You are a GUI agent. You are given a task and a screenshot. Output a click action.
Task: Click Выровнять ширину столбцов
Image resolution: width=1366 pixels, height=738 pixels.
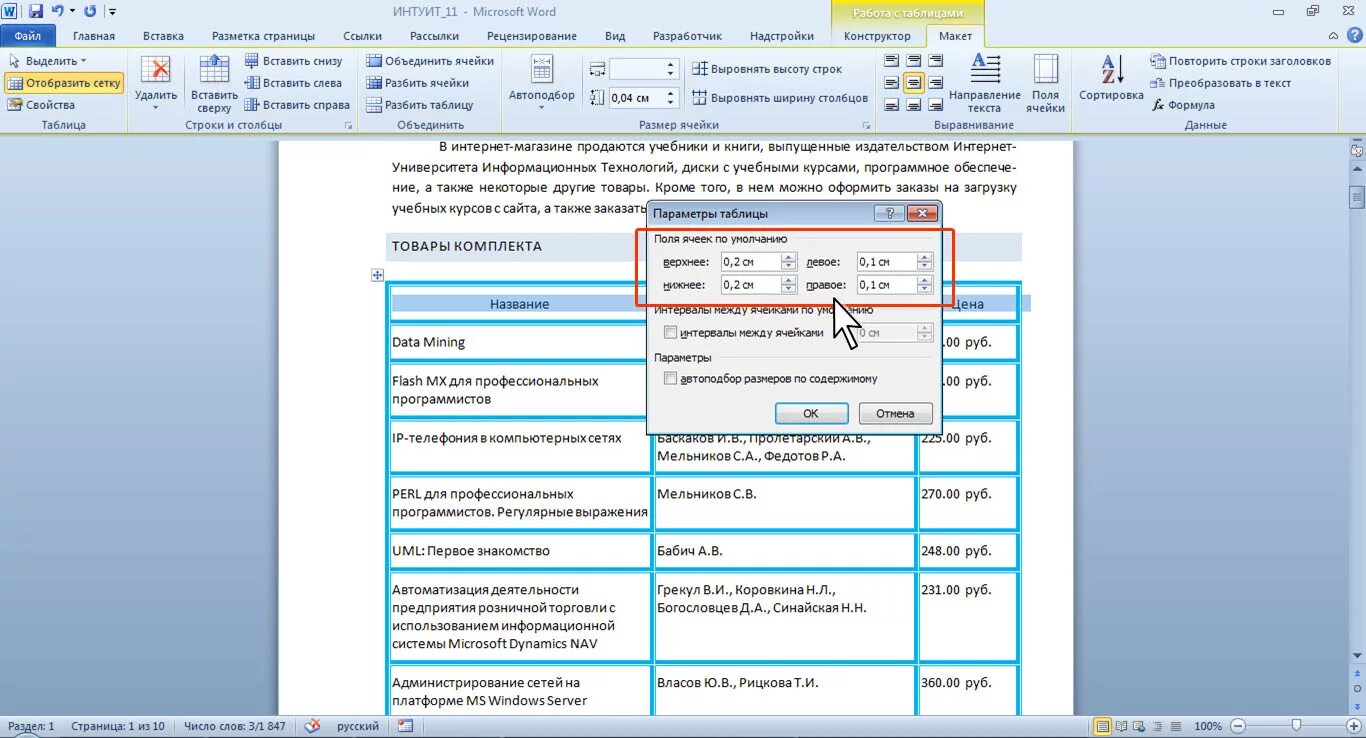(x=780, y=98)
